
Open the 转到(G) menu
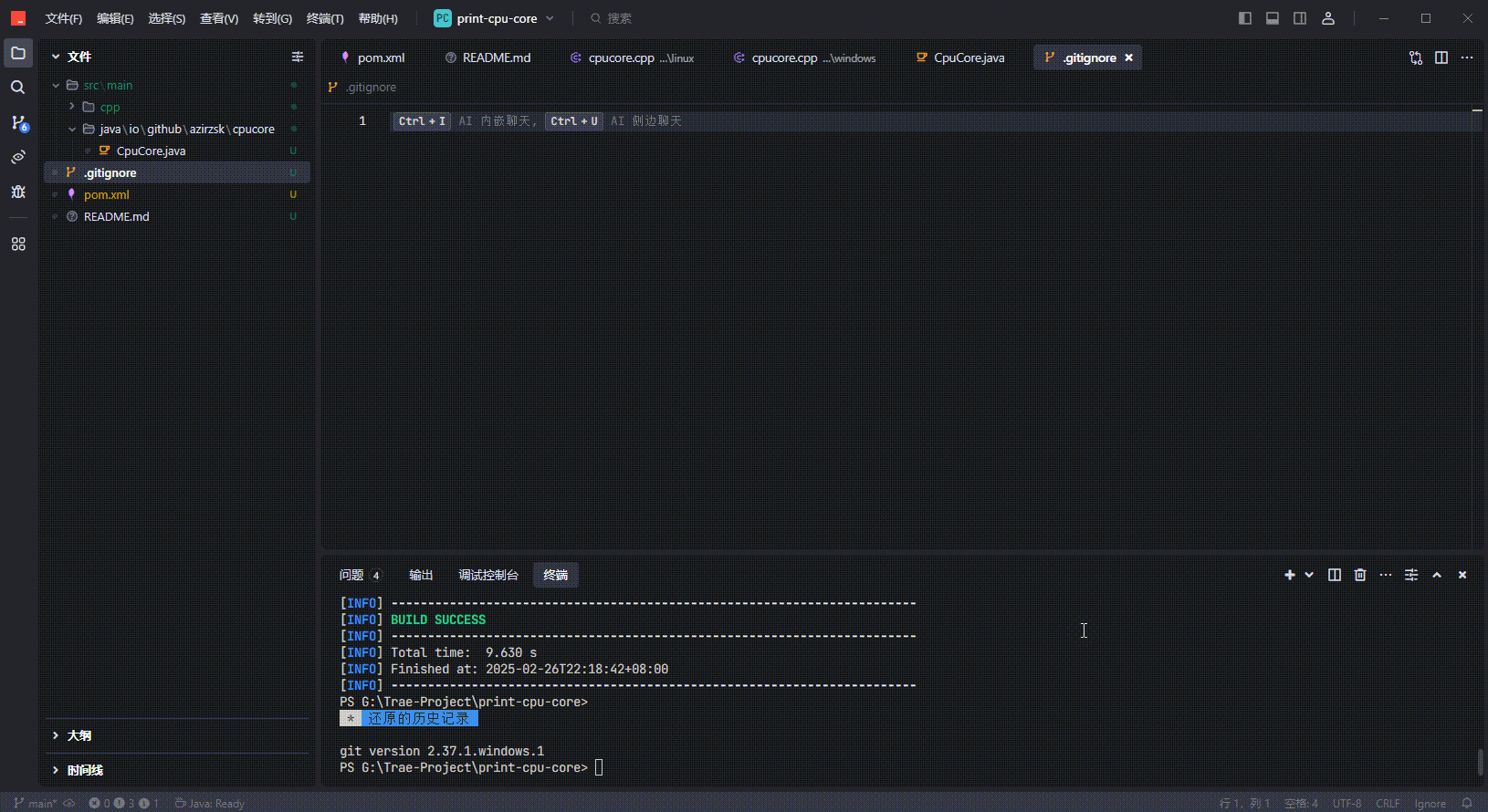272,18
